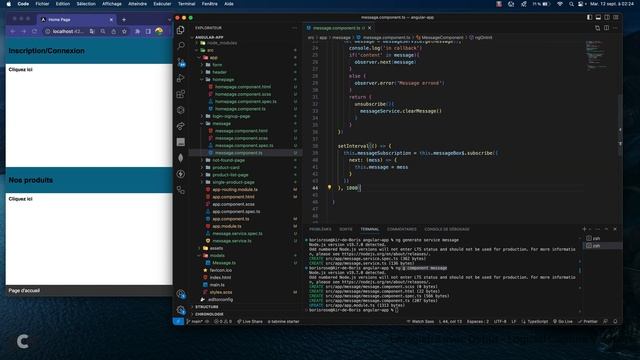Switch to the SORTIE panel tab

345,229
